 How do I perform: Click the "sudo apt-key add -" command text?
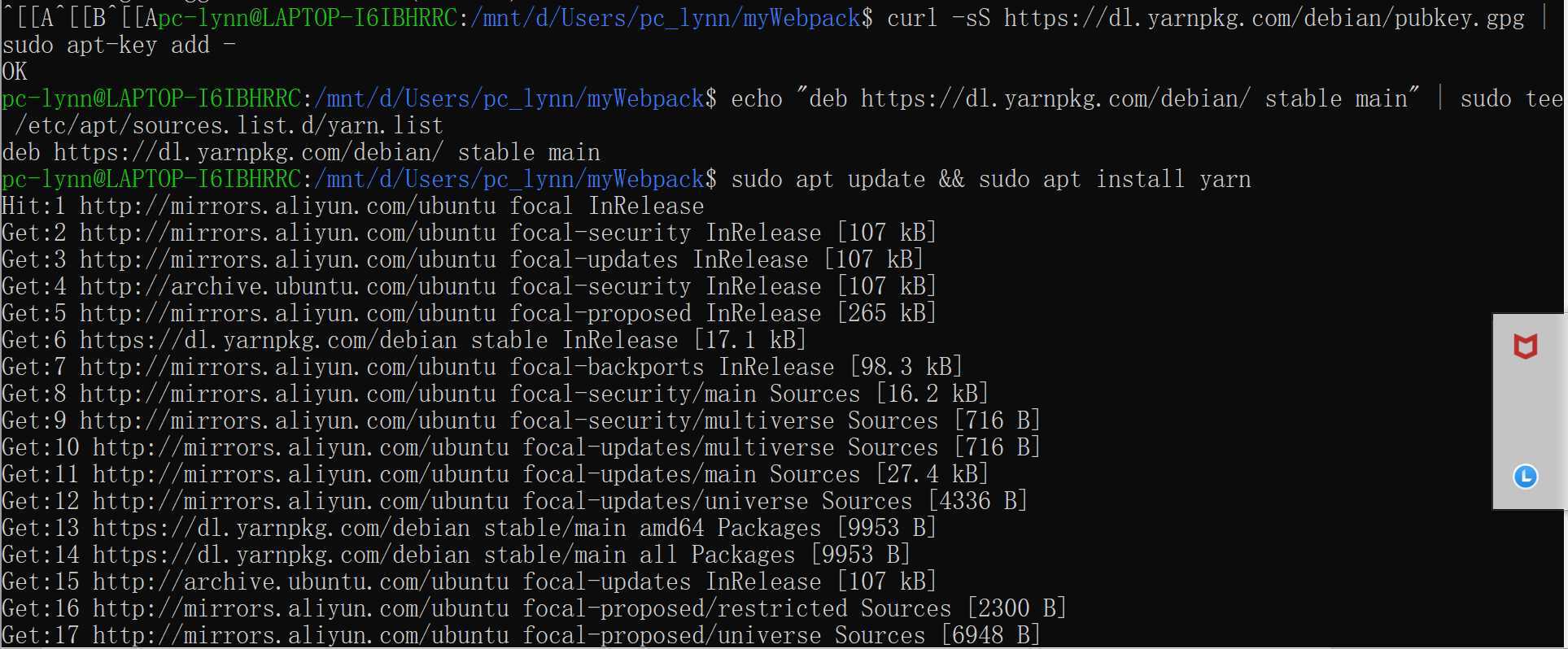tap(119, 45)
